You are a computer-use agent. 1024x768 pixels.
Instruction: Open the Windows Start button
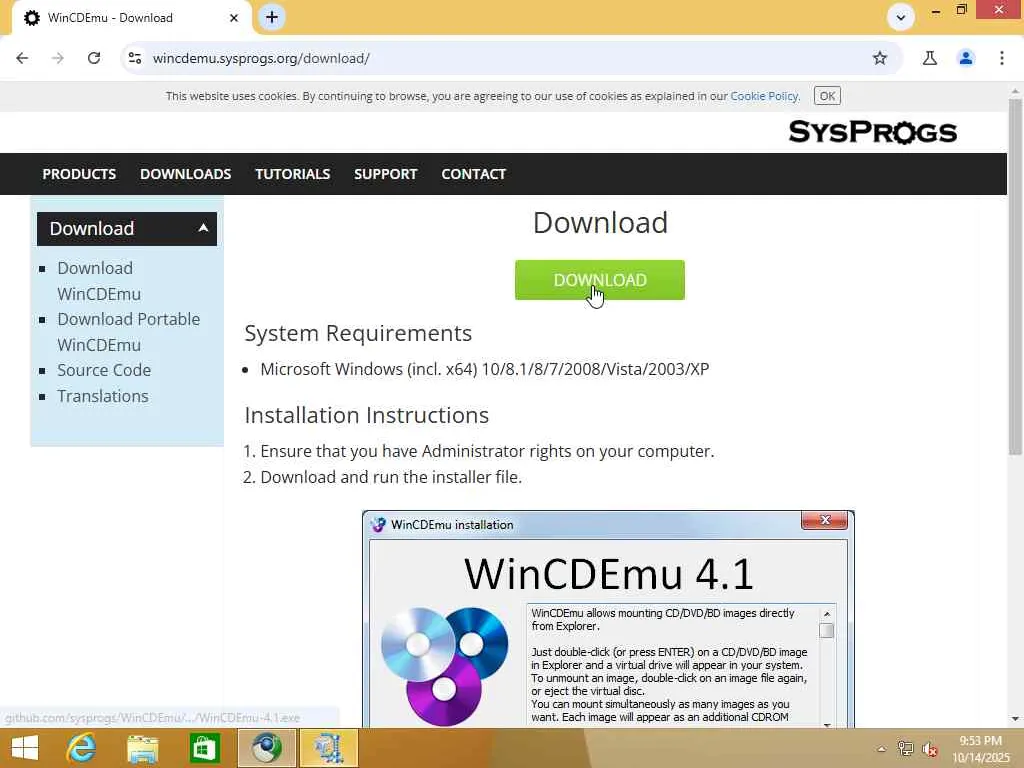[25, 748]
